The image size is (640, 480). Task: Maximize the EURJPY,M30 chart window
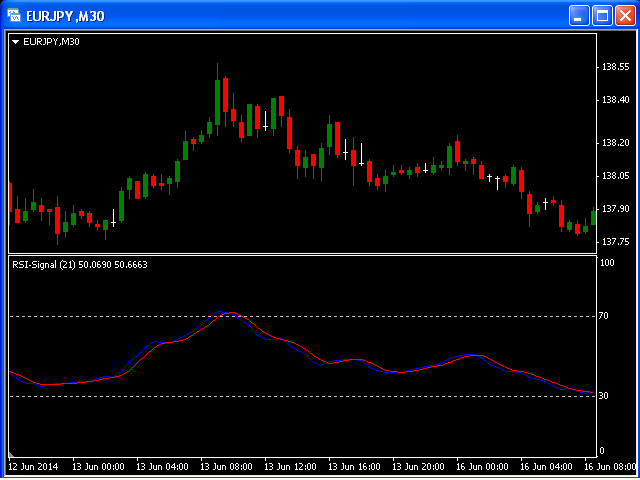coord(603,16)
